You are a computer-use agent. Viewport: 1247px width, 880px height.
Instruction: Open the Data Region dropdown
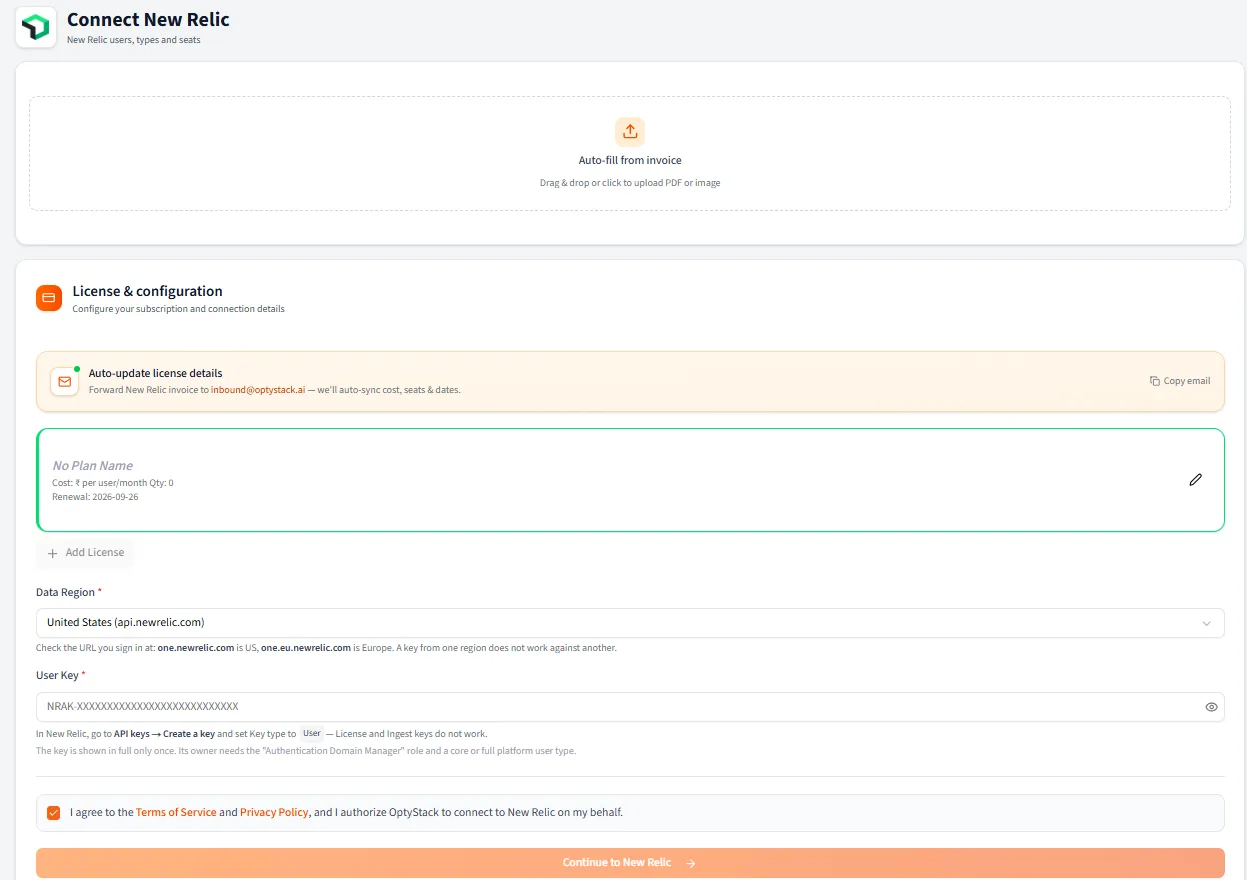(630, 623)
